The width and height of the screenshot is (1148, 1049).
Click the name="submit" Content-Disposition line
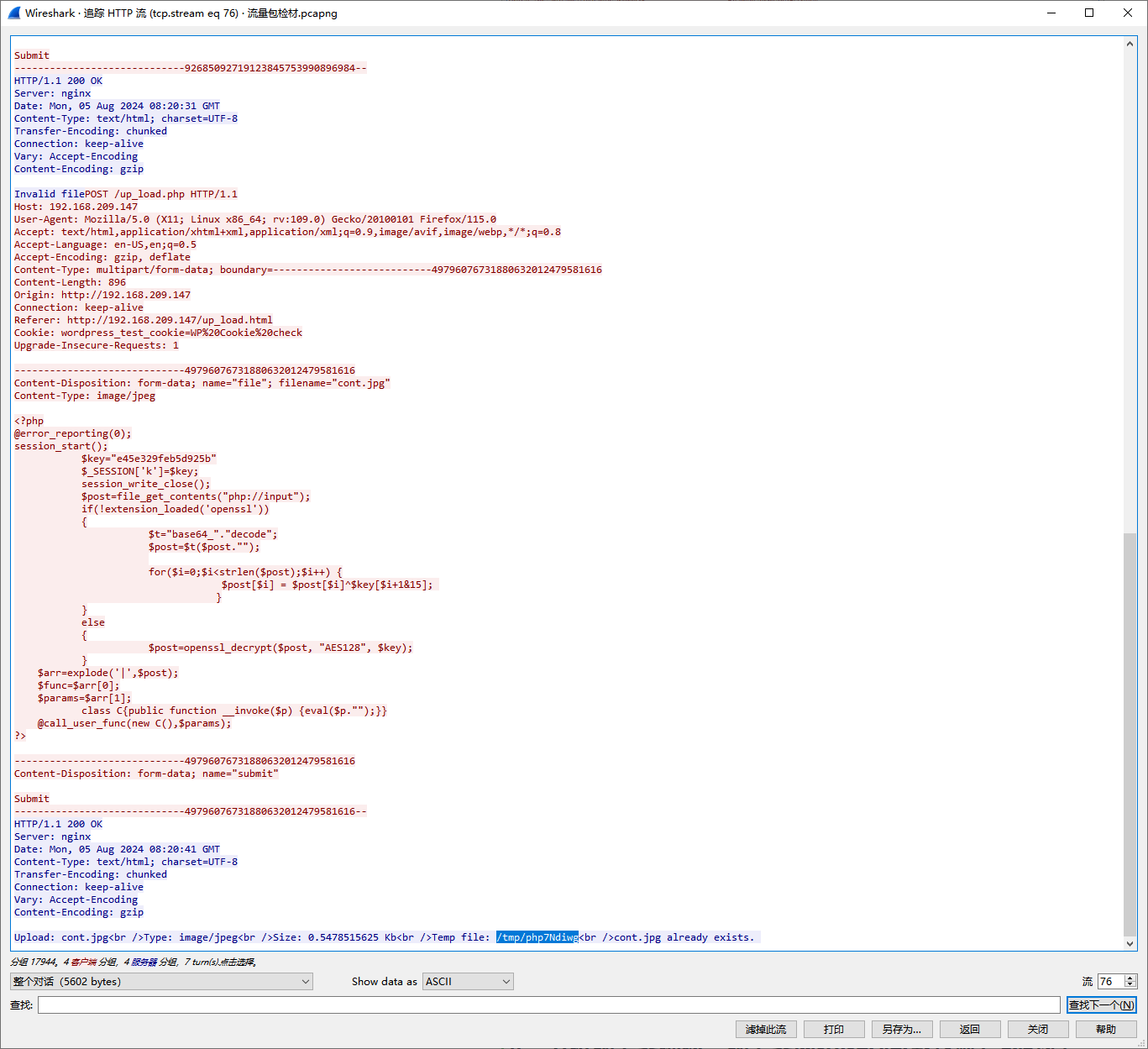(x=146, y=774)
